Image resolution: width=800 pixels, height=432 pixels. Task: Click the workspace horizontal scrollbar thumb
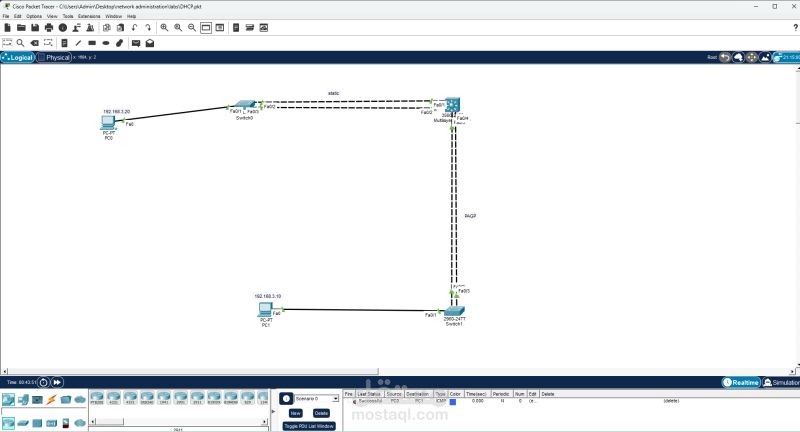pos(193,371)
